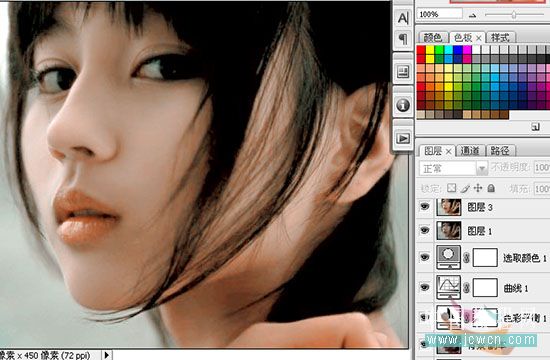Open the status bar arrow menu
This screenshot has height=360, width=550.
[x=107, y=355]
